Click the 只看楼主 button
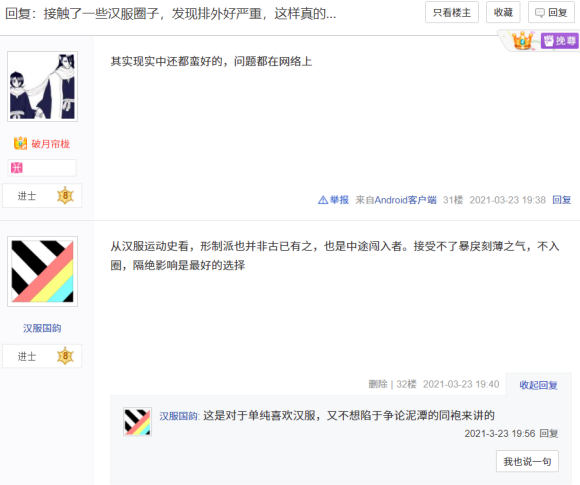The height and width of the screenshot is (485, 580). coord(452,12)
